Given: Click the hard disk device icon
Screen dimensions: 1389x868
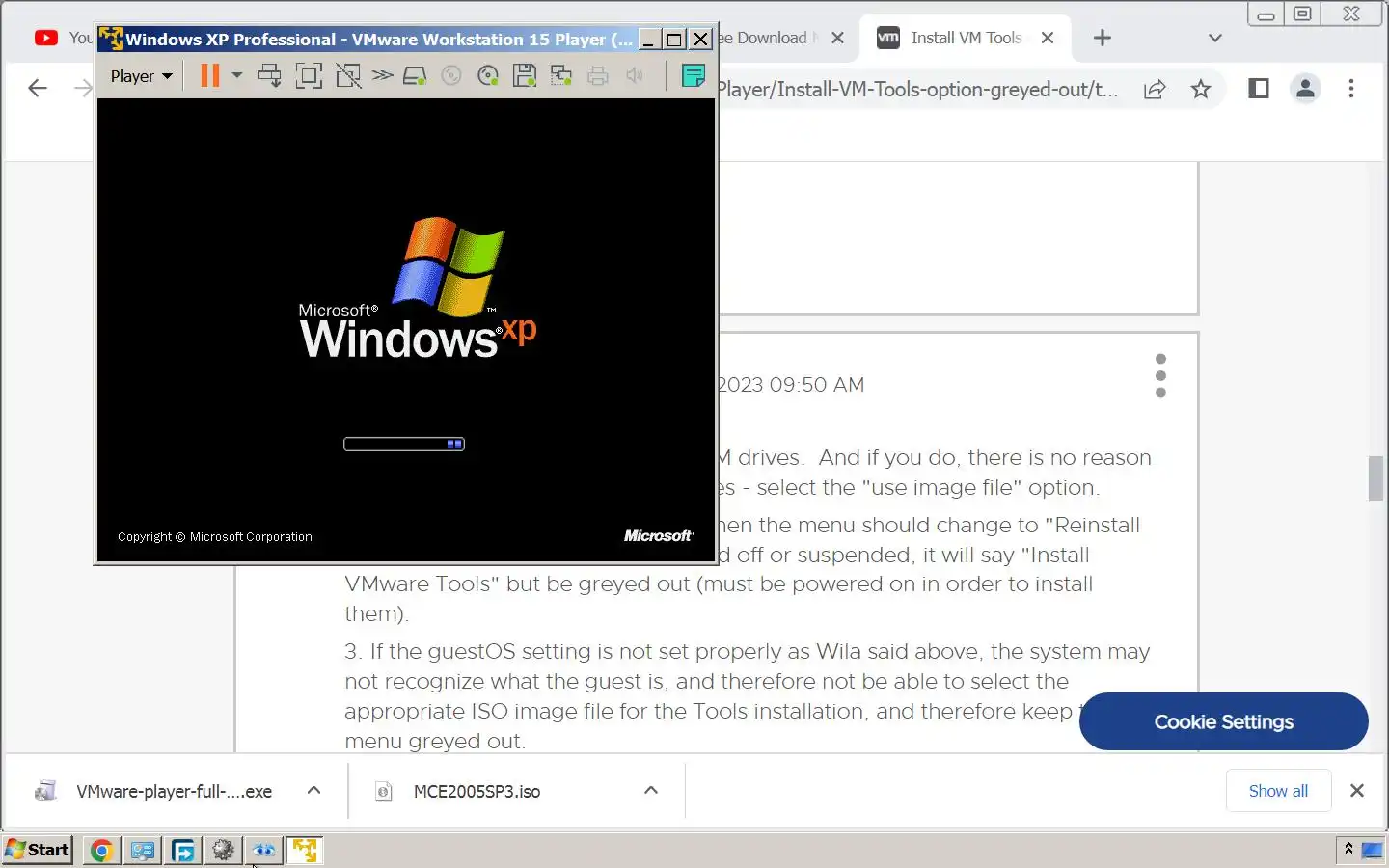Looking at the screenshot, I should pyautogui.click(x=415, y=75).
